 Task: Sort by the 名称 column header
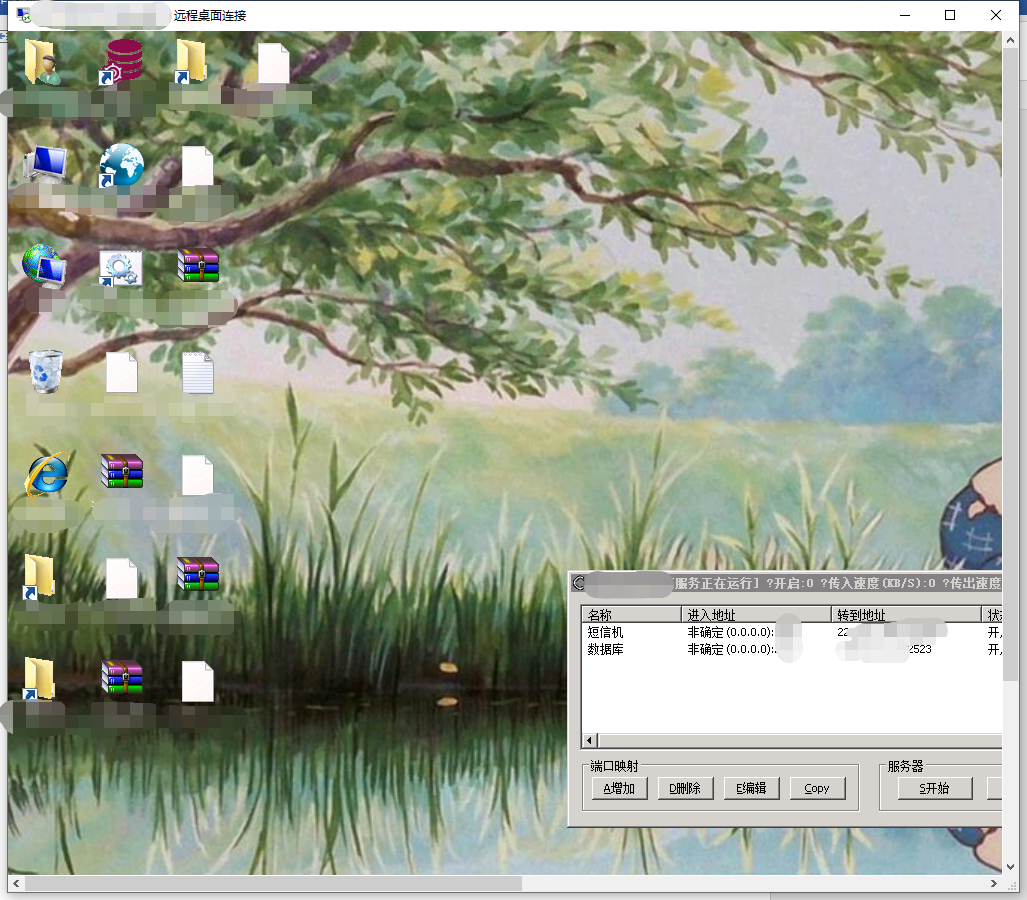(631, 614)
